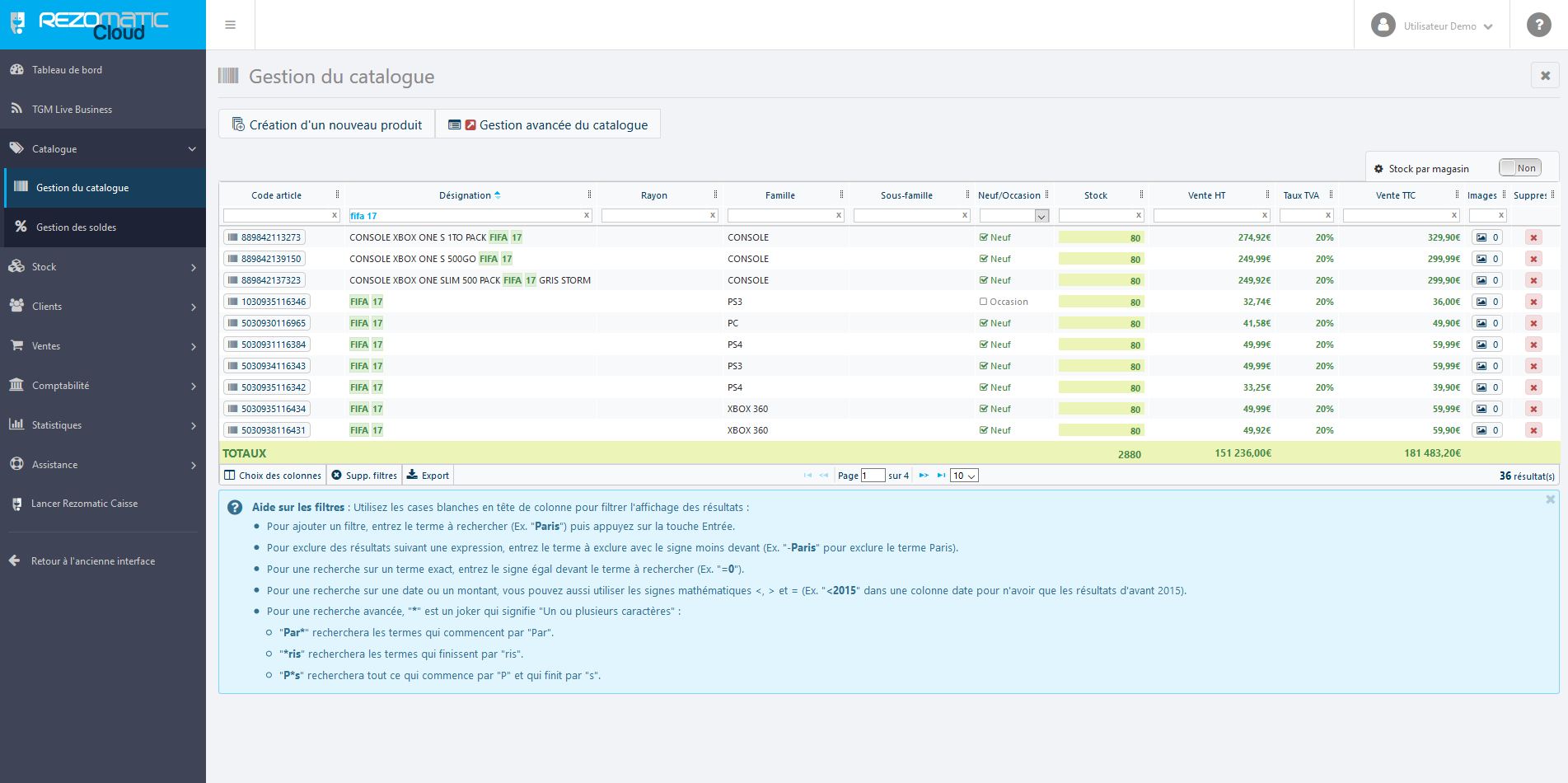Focus the Code article filter field

click(281, 216)
